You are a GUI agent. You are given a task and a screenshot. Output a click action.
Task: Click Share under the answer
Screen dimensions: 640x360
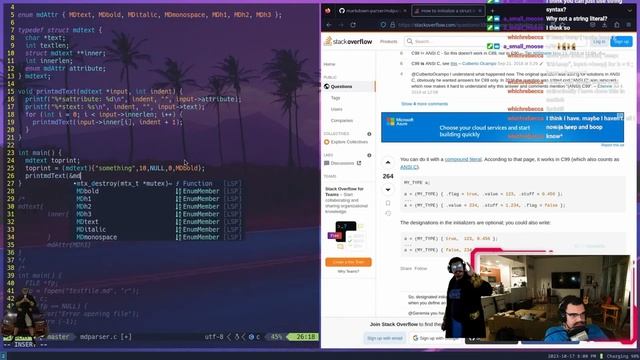(406, 269)
